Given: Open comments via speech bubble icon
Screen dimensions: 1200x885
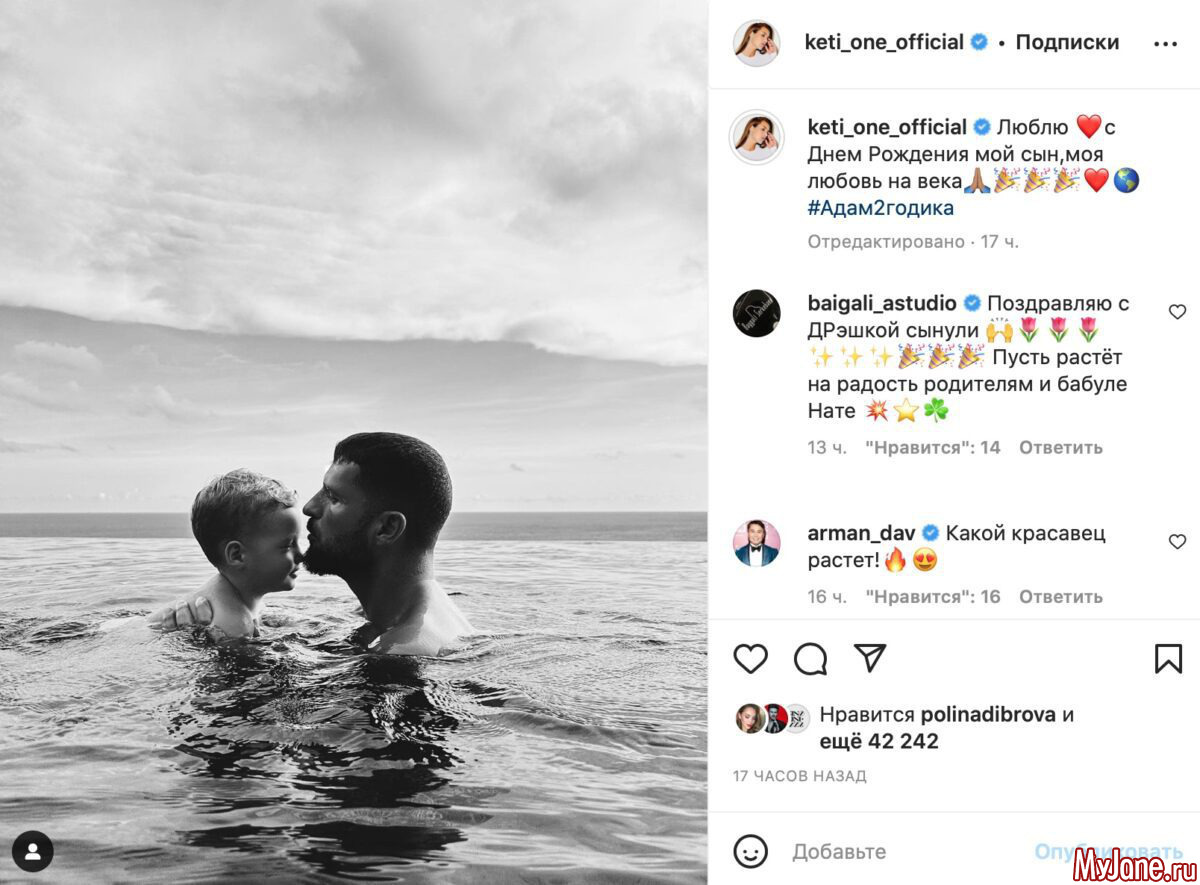Looking at the screenshot, I should tap(811, 658).
